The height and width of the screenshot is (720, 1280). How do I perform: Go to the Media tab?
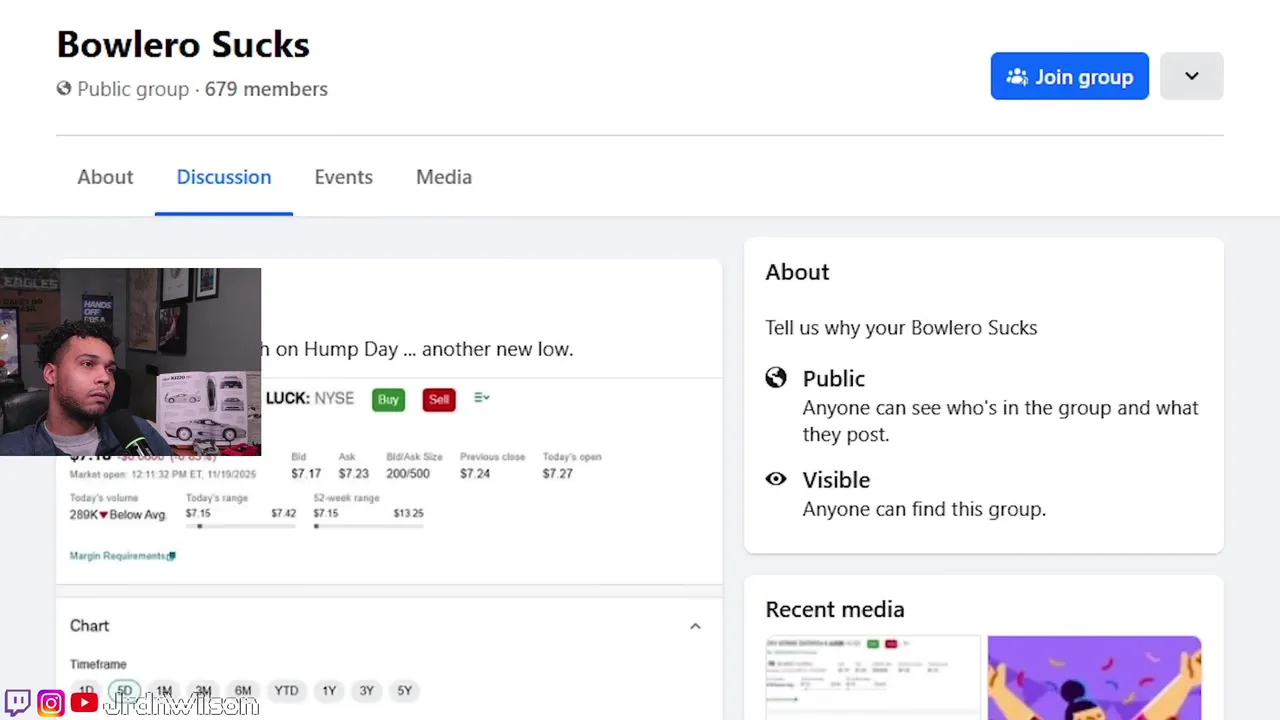pyautogui.click(x=444, y=177)
